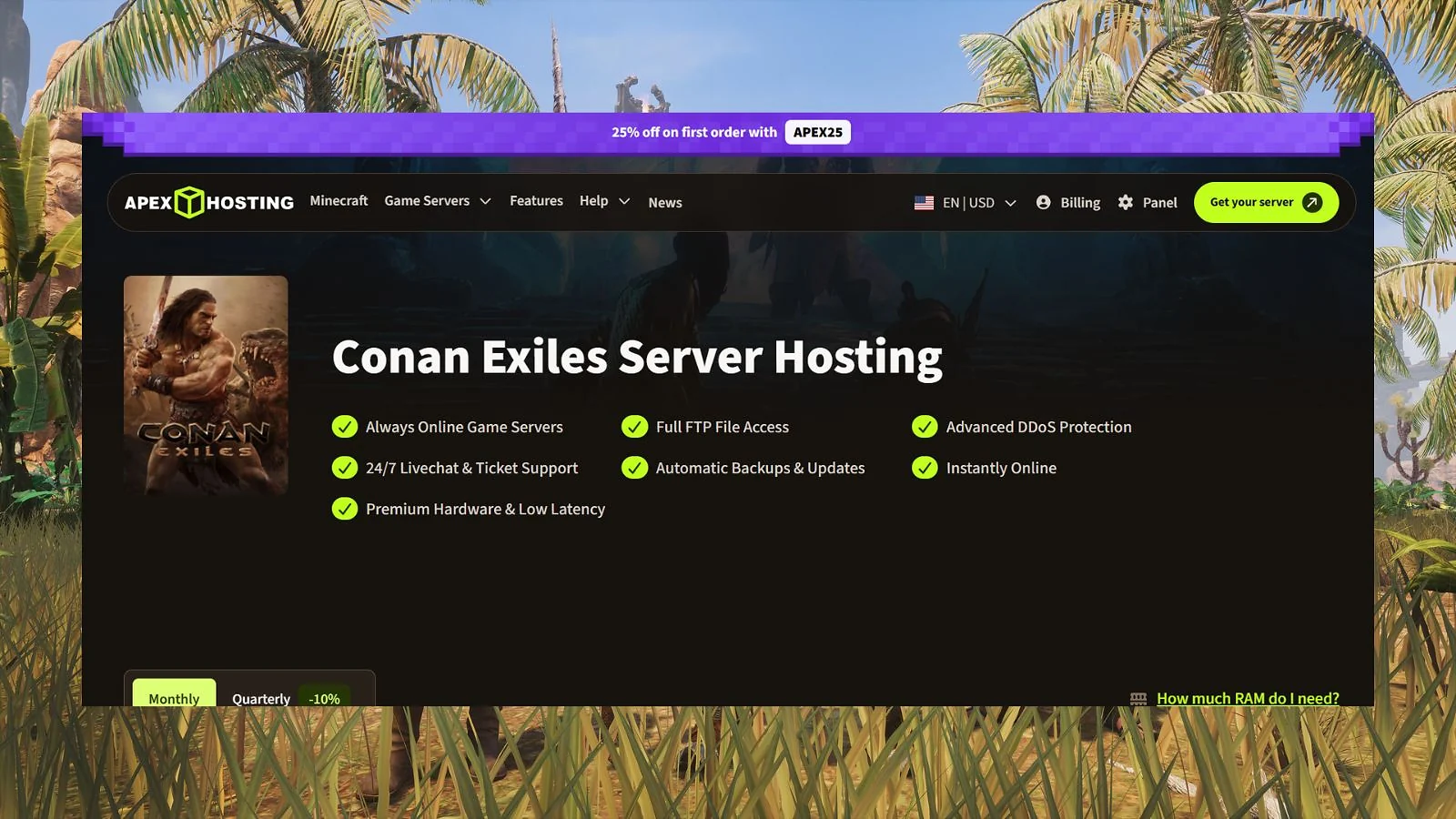Open the News page

click(665, 202)
